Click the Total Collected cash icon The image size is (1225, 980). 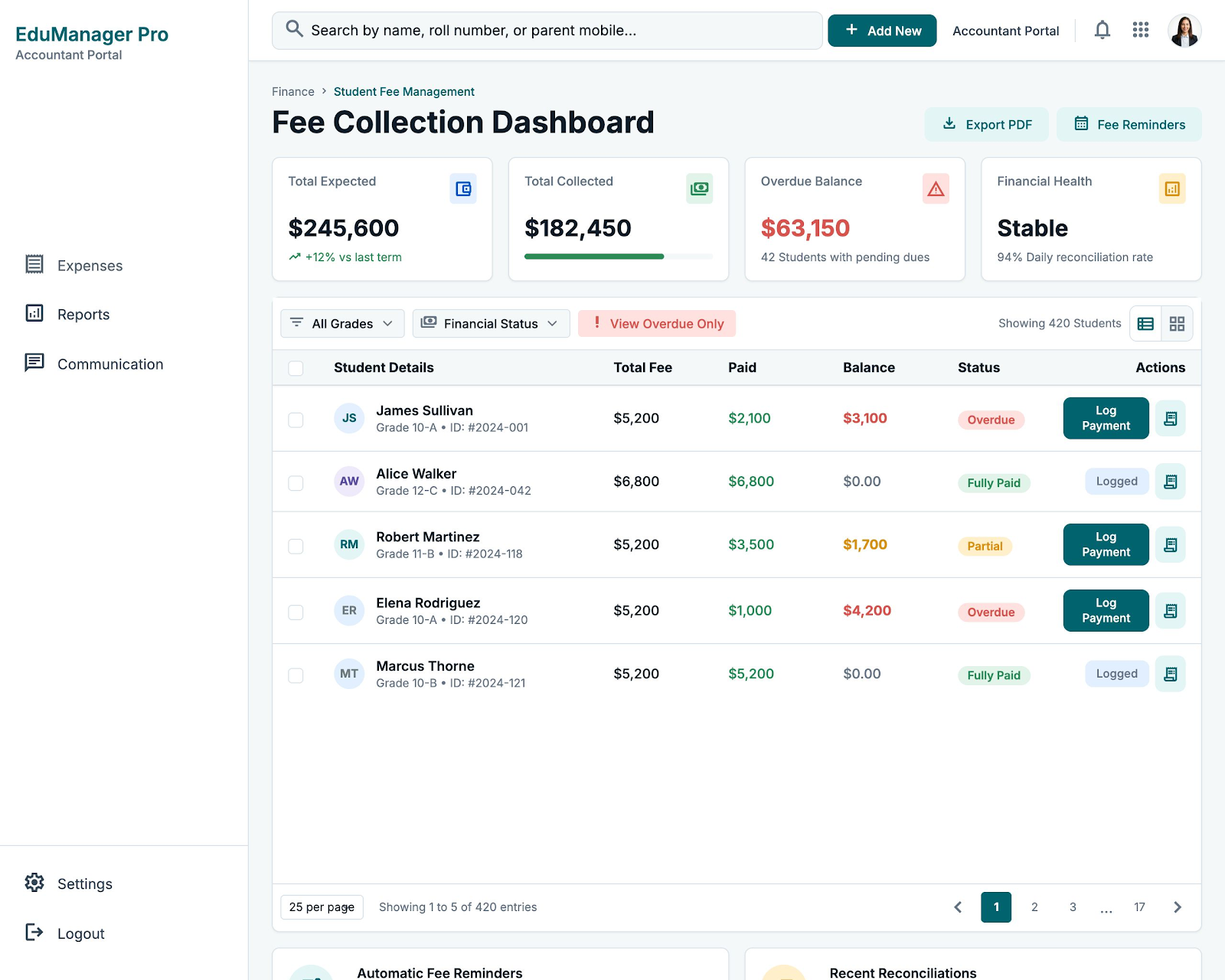coord(700,188)
